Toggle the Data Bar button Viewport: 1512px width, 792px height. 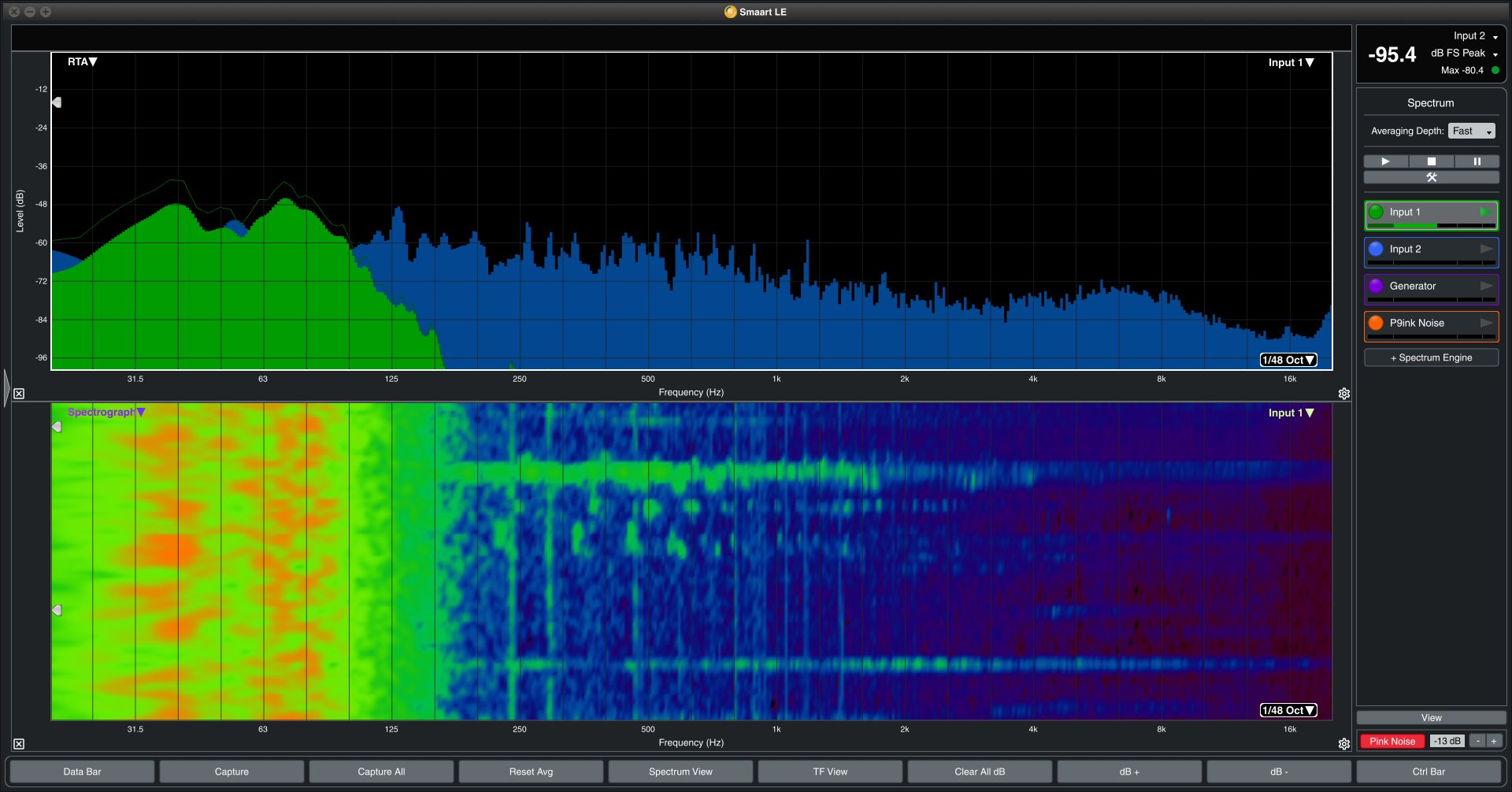[x=83, y=772]
